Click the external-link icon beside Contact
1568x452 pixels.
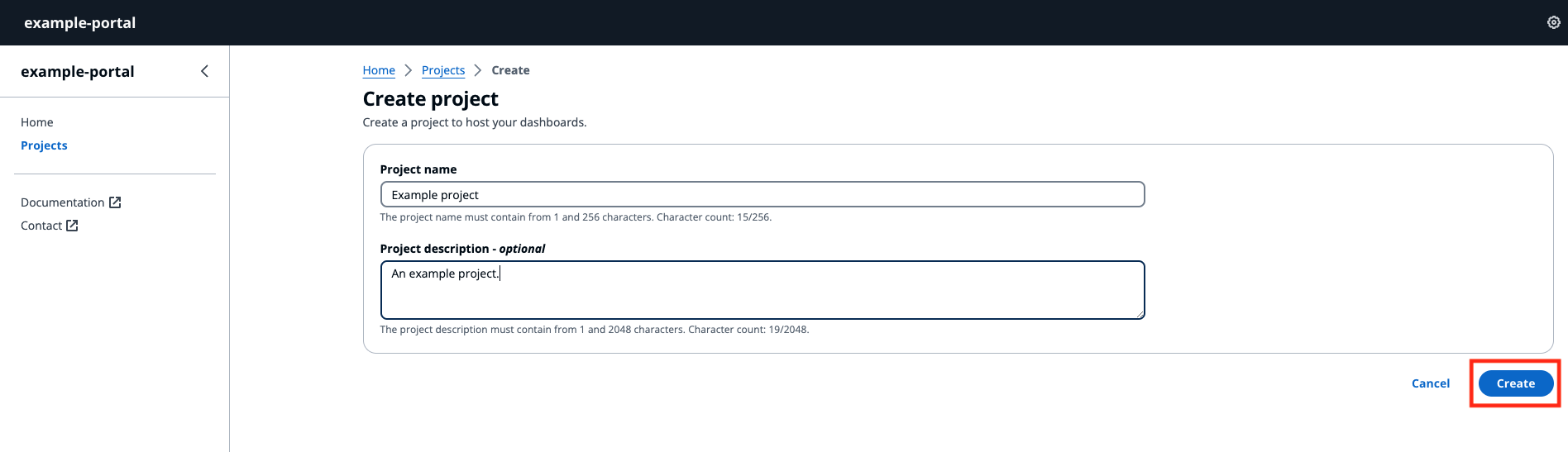[x=72, y=226]
